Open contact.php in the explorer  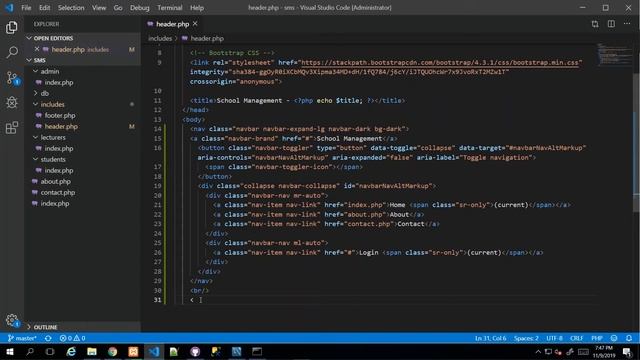tap(58, 192)
